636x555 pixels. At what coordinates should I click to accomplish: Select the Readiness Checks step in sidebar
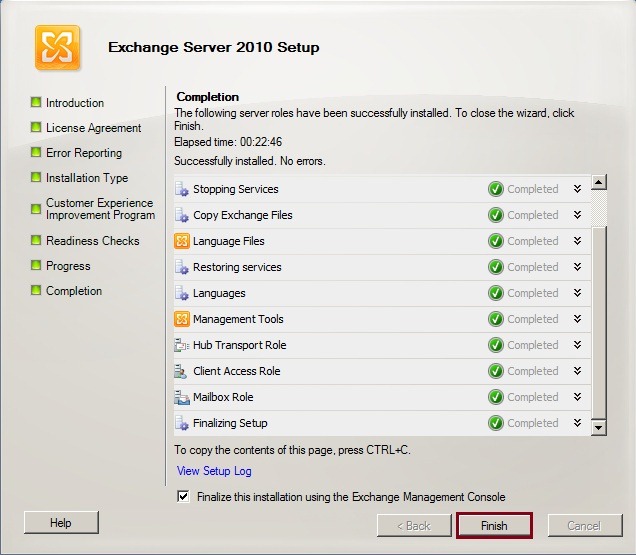coord(92,241)
